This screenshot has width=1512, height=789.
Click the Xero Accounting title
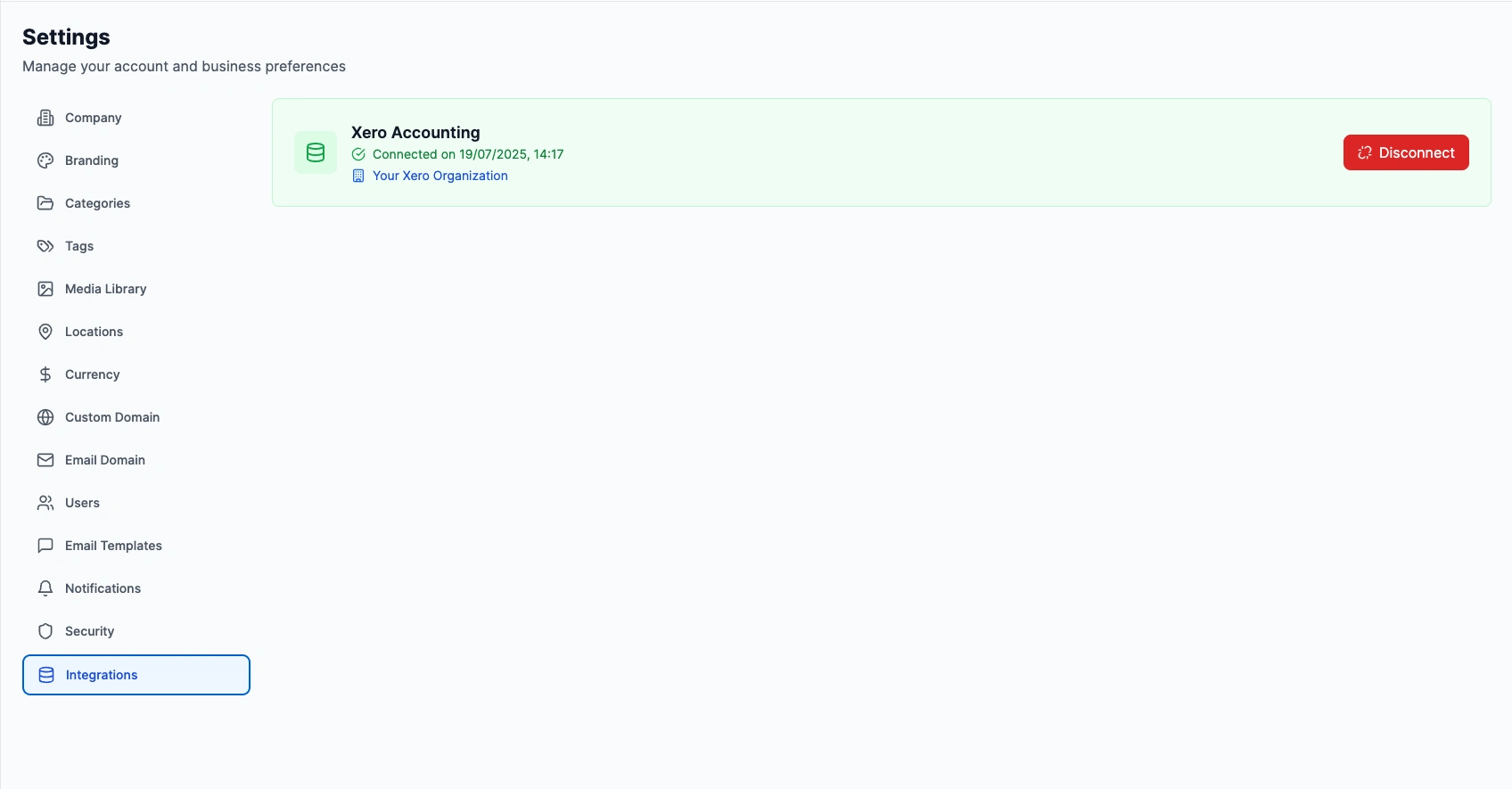coord(415,132)
